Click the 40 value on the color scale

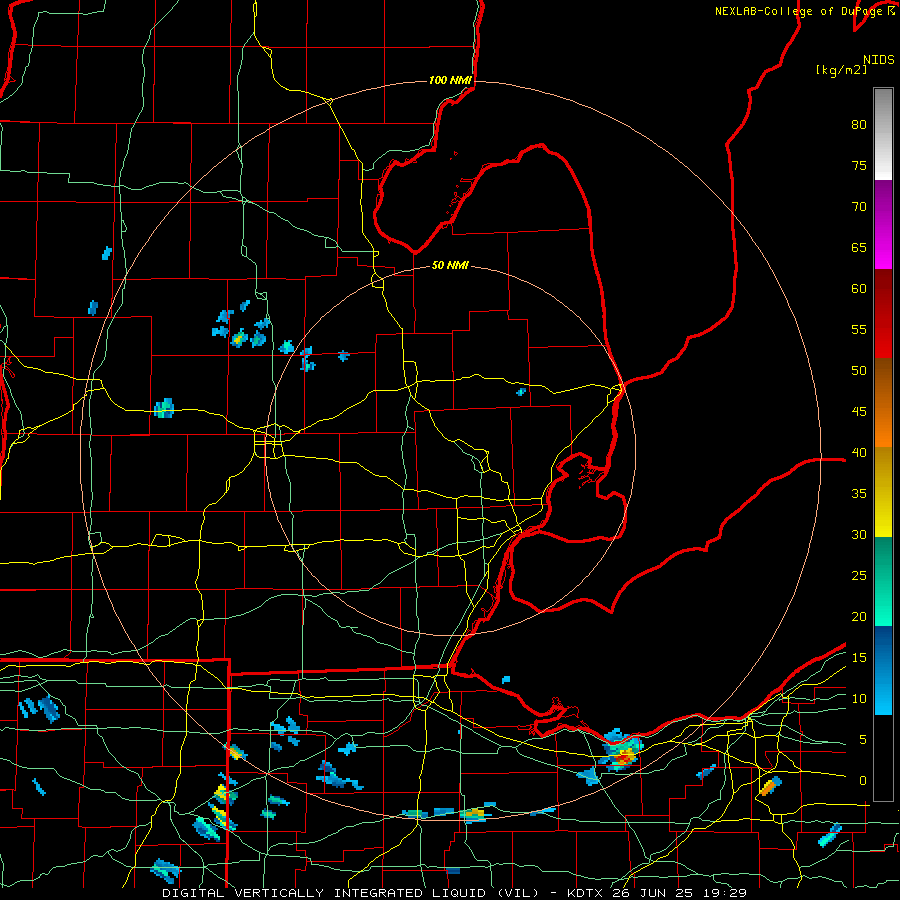859,453
